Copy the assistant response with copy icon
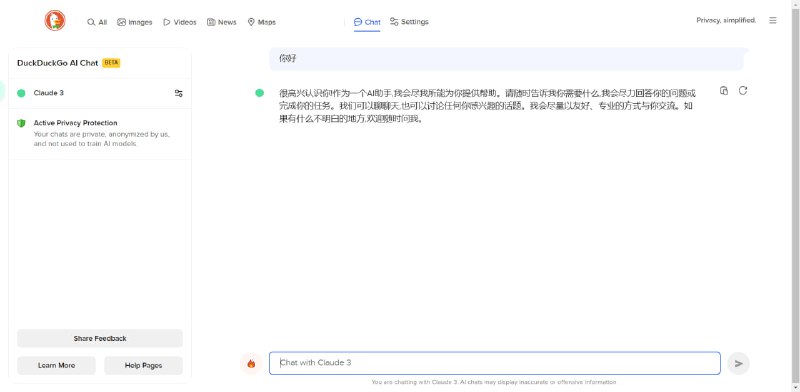This screenshot has height=392, width=800. pos(723,91)
